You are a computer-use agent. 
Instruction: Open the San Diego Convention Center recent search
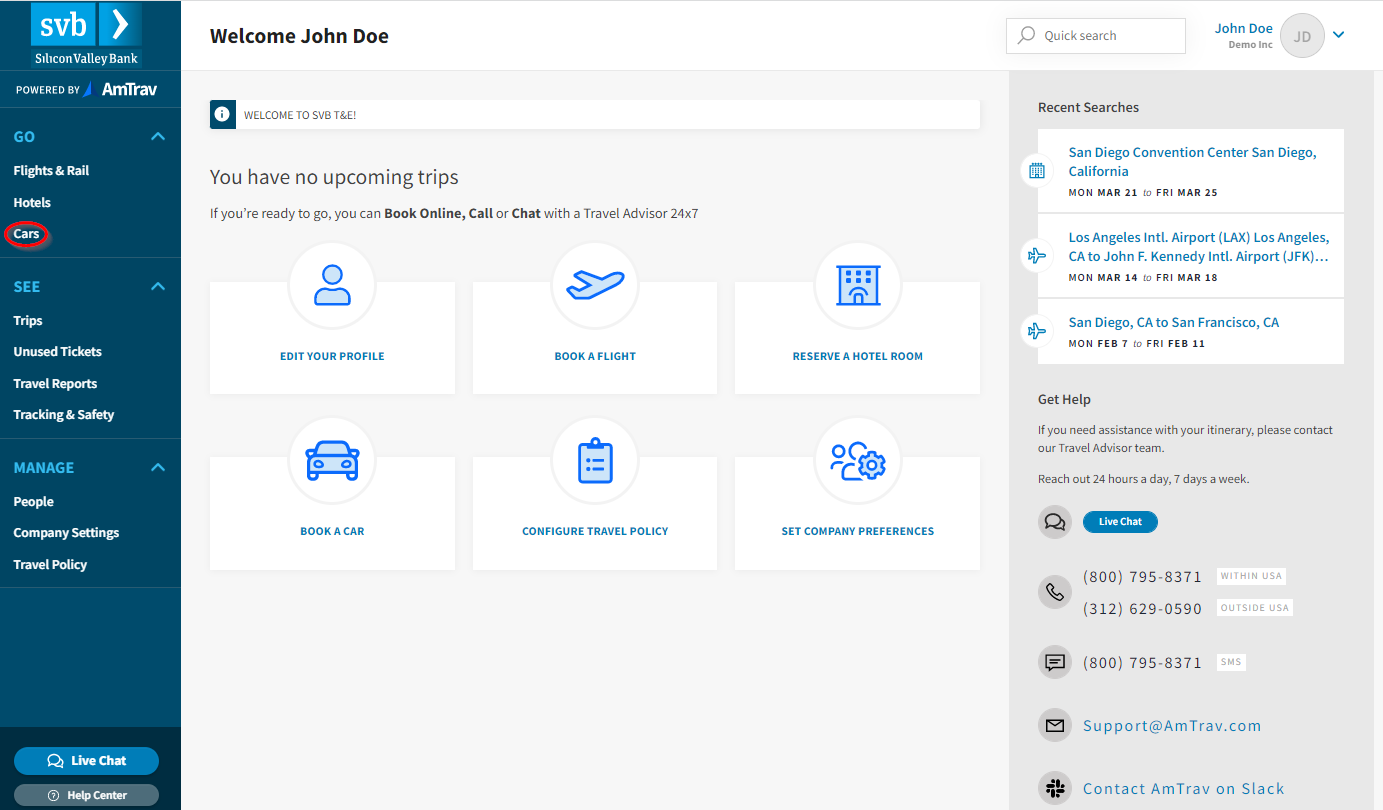[1191, 161]
